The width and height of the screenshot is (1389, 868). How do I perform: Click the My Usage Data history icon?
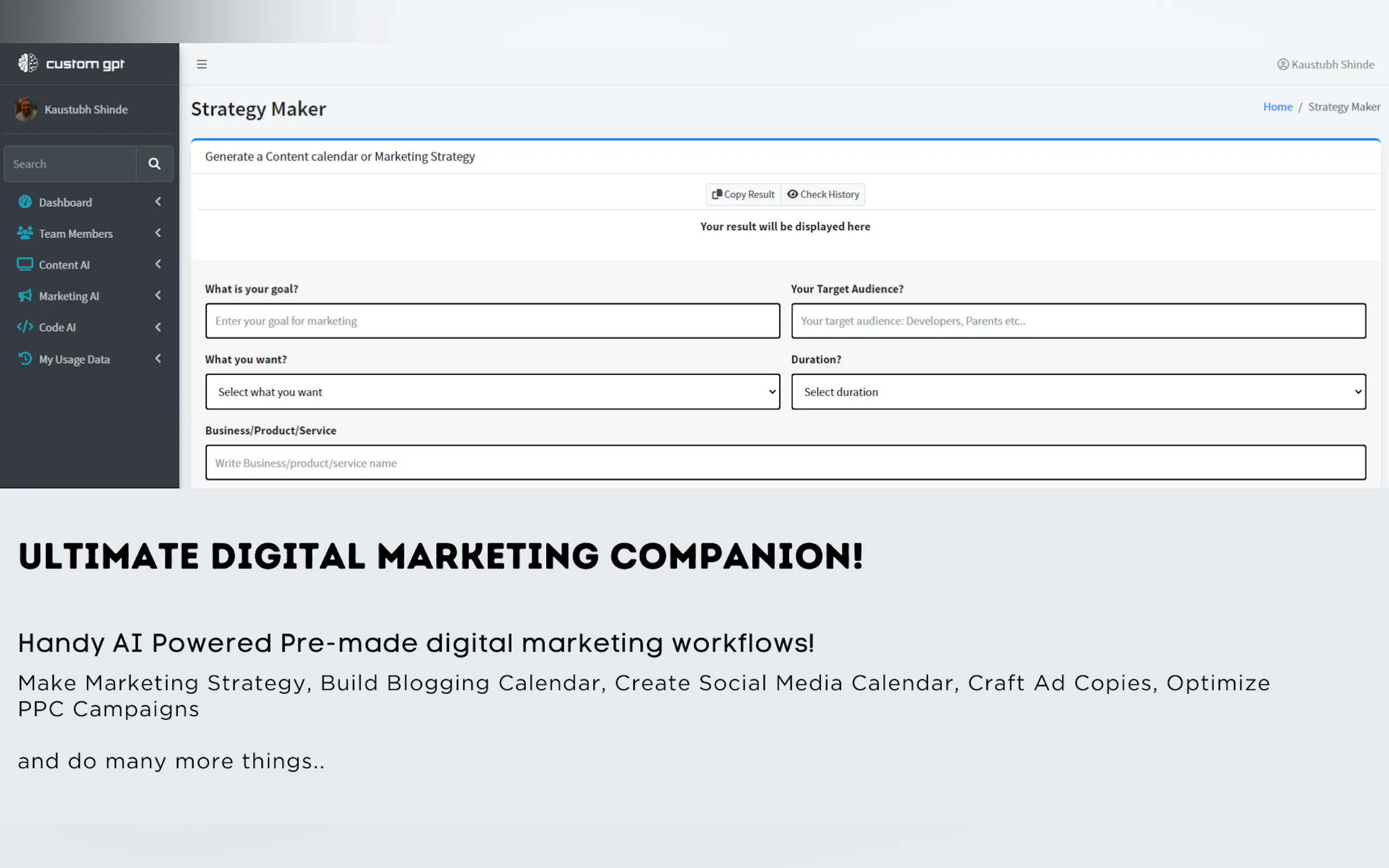[x=25, y=359]
